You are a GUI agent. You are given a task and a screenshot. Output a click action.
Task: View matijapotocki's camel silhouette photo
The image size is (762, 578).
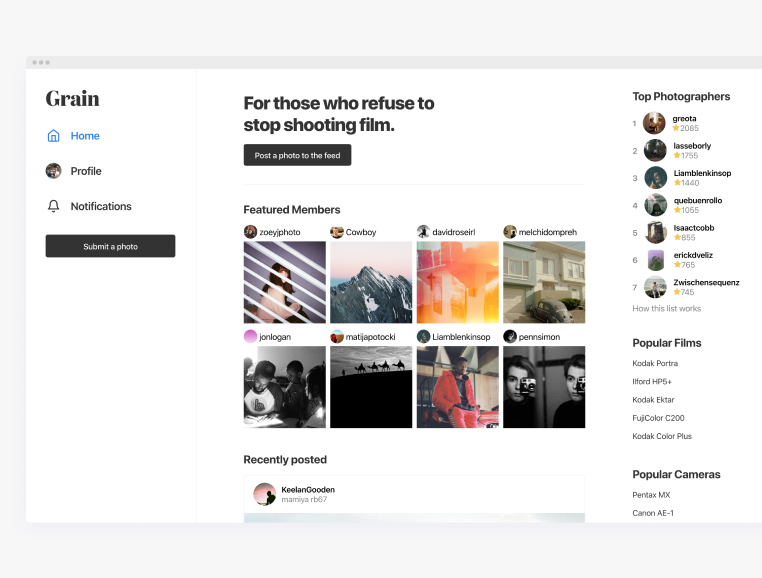coord(371,387)
